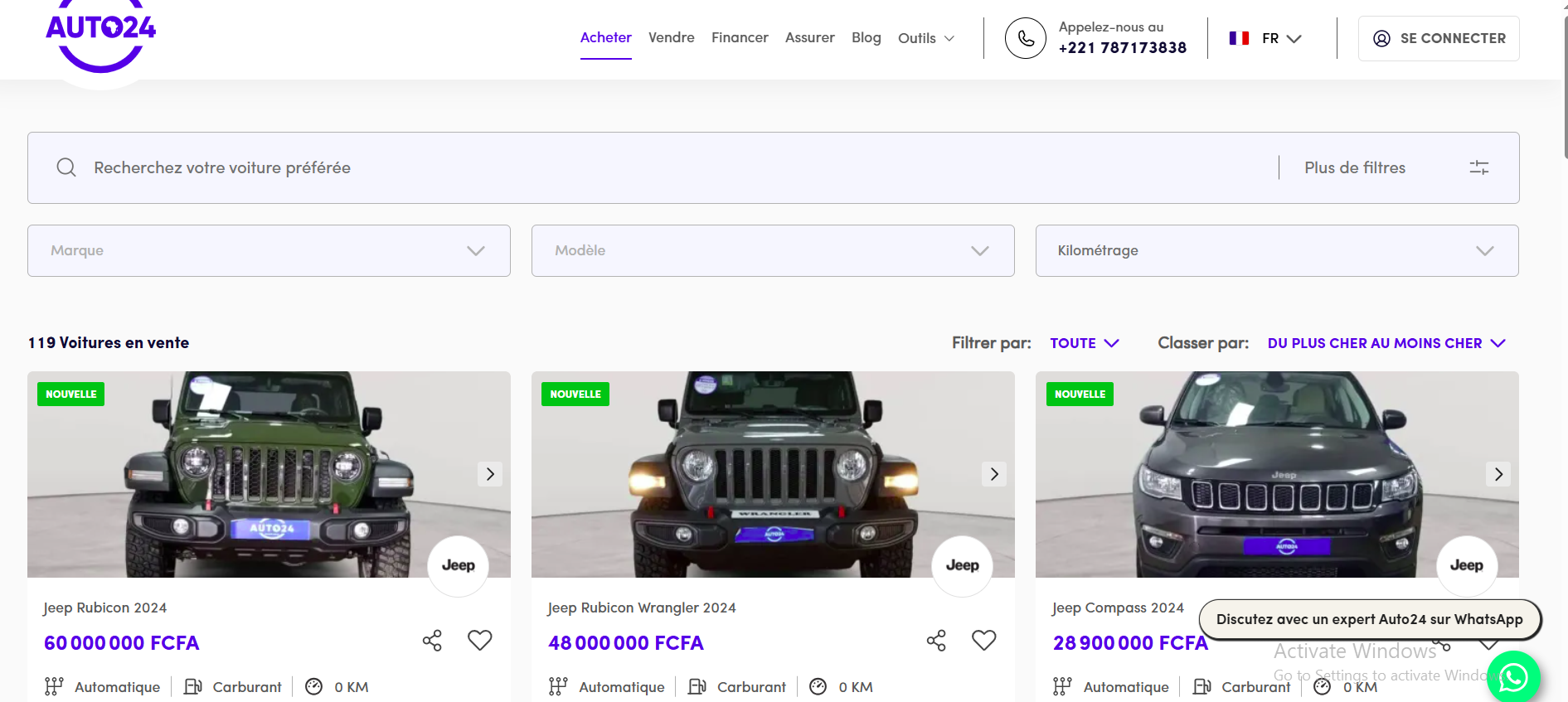Open the filter sliders icon
The width and height of the screenshot is (1568, 702).
click(x=1478, y=167)
